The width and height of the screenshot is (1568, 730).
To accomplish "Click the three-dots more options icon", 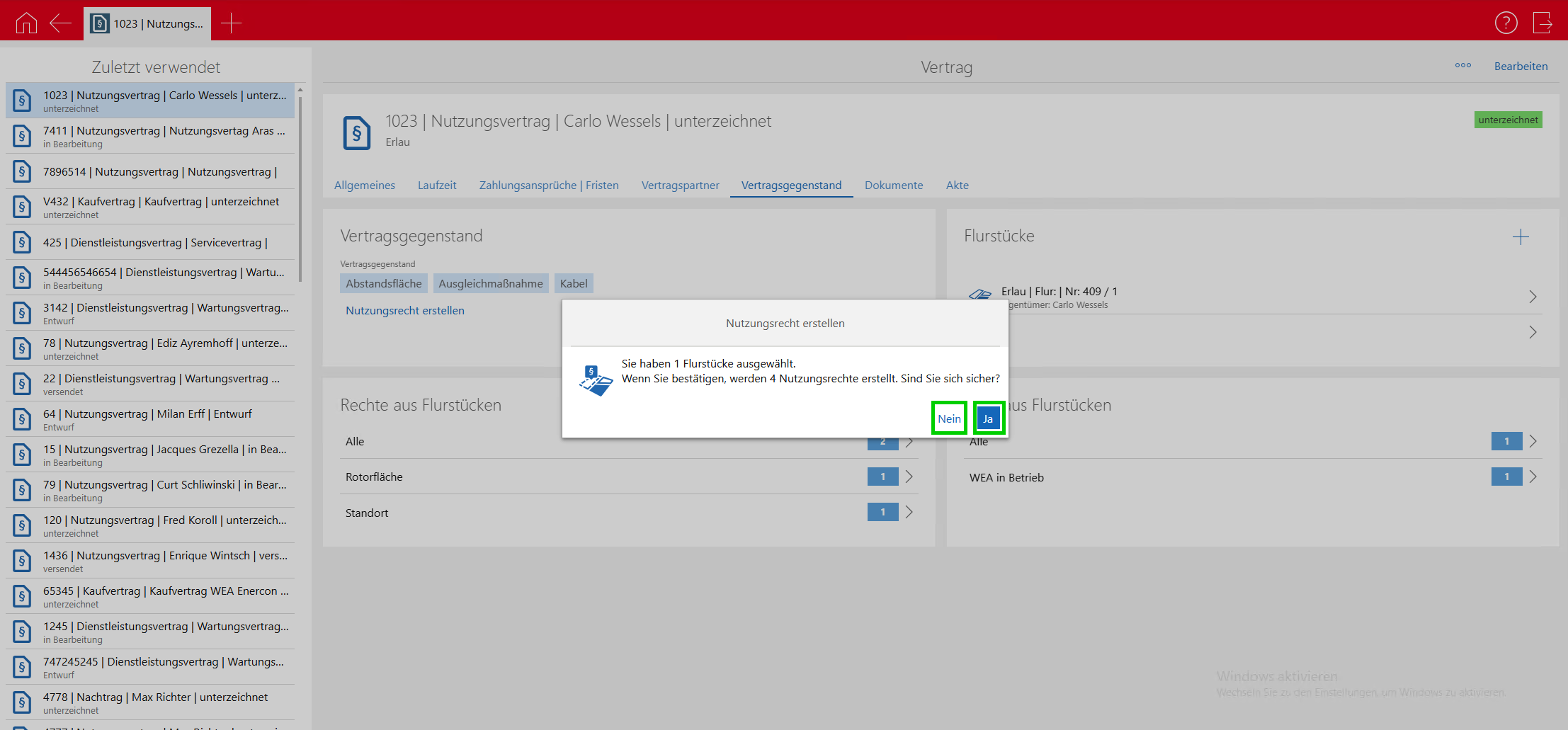I will click(x=1462, y=66).
